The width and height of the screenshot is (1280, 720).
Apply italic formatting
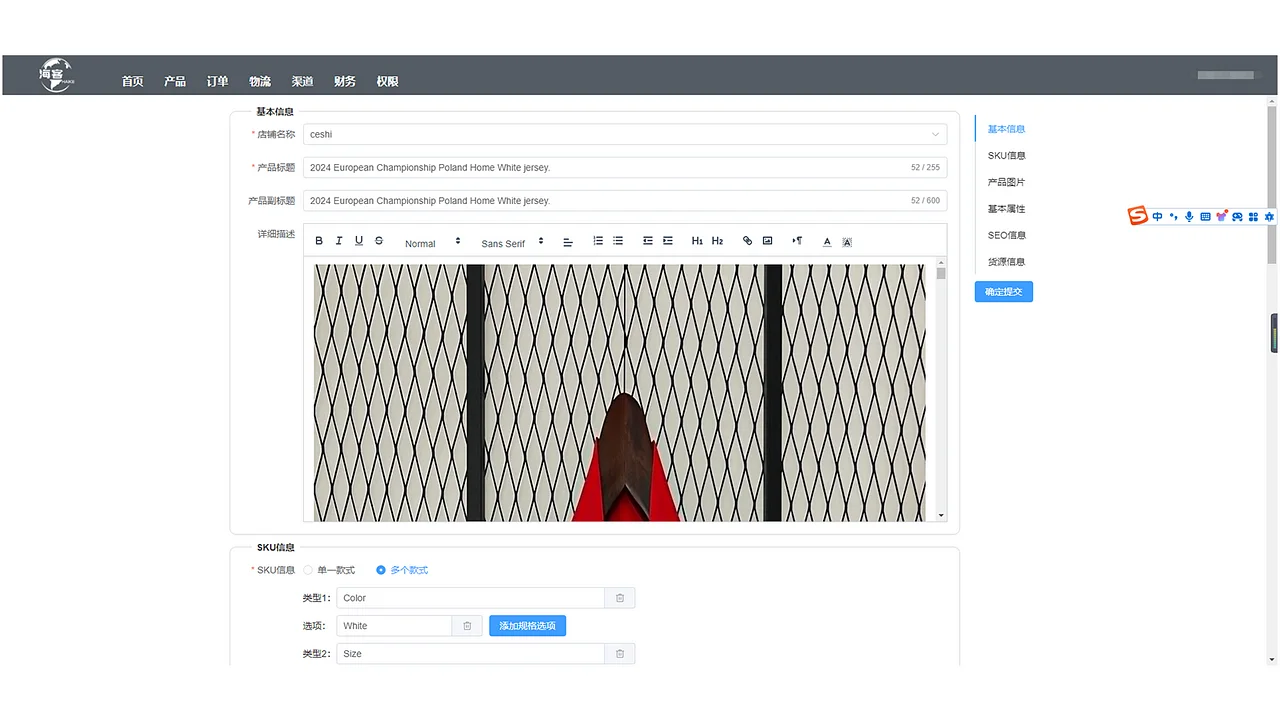pyautogui.click(x=339, y=240)
